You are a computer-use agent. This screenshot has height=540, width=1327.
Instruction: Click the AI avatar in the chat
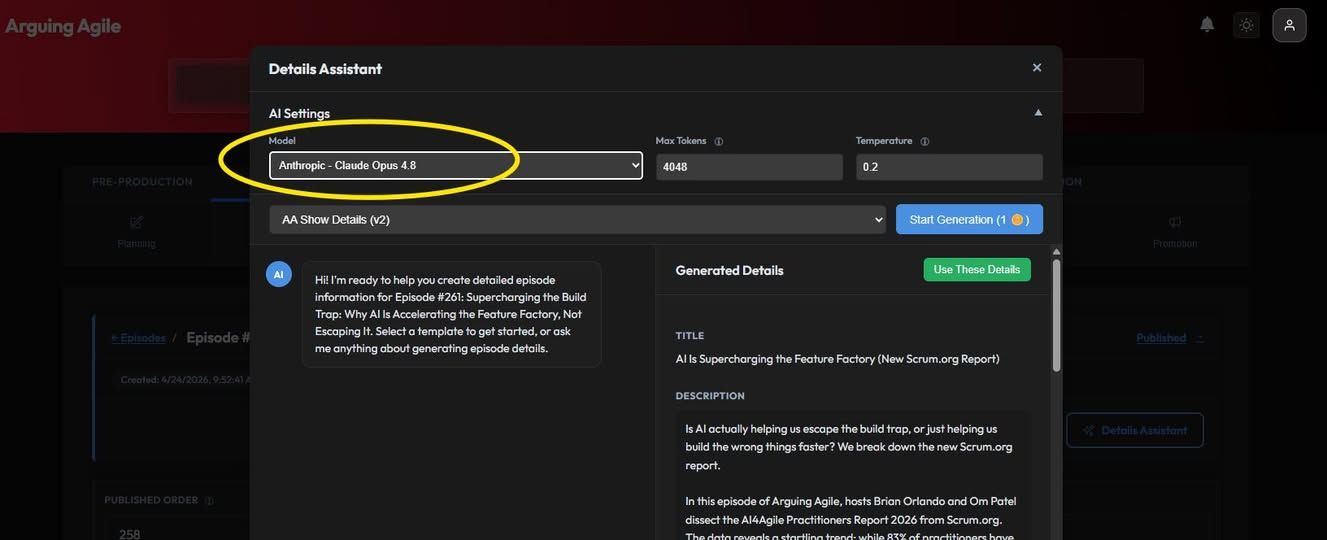click(x=279, y=274)
